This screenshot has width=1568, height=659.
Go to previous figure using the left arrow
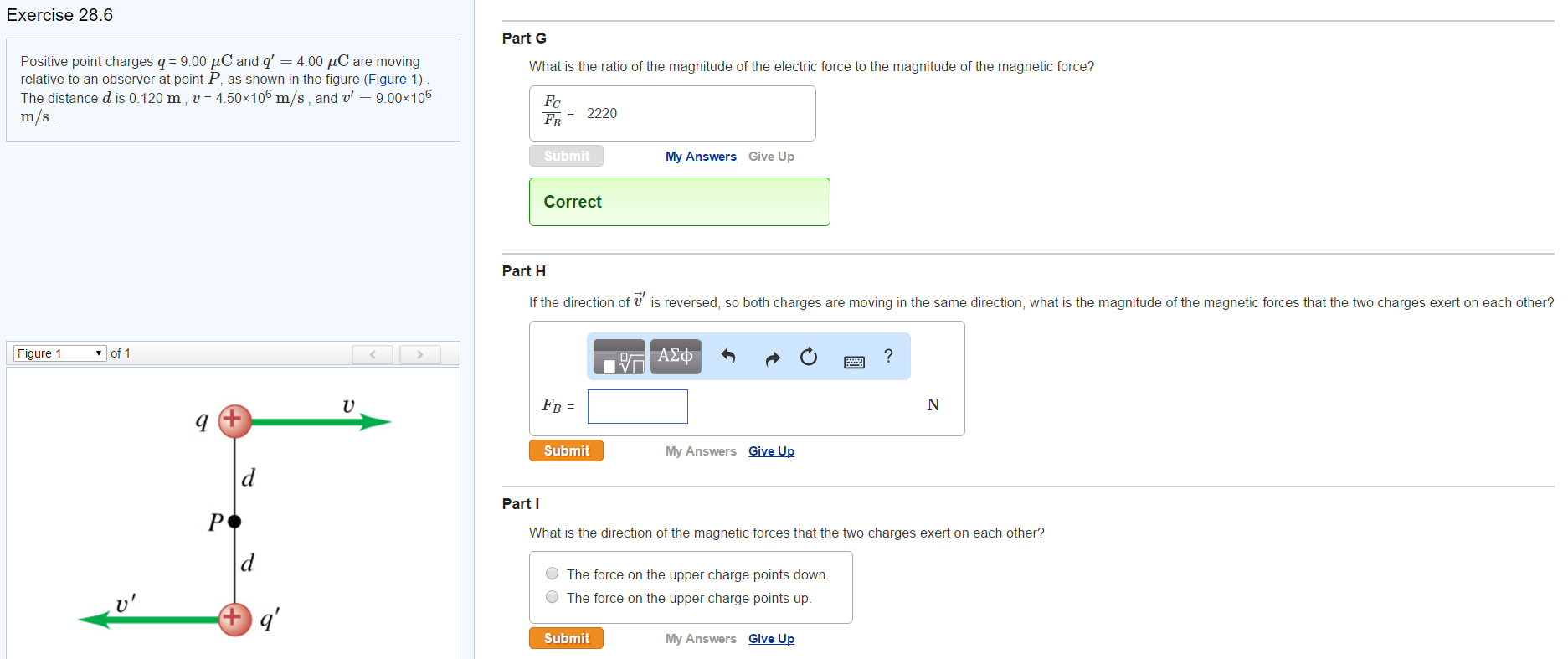(372, 354)
